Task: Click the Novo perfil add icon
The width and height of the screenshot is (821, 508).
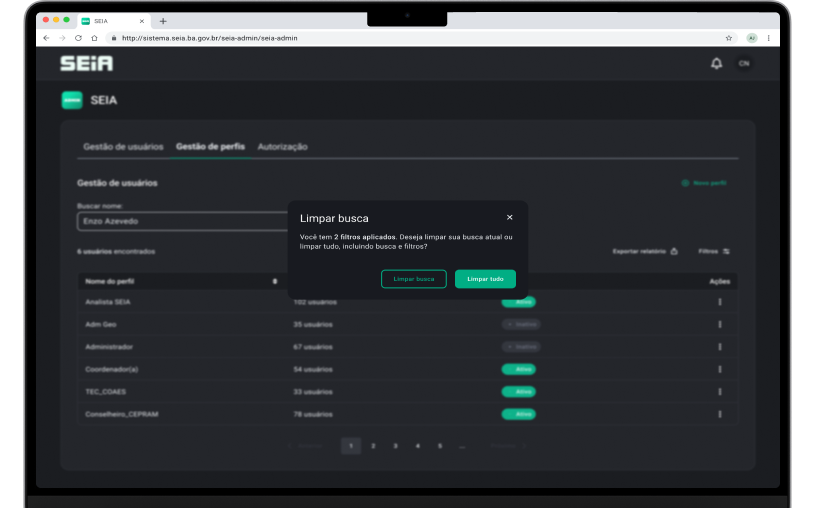Action: click(685, 183)
